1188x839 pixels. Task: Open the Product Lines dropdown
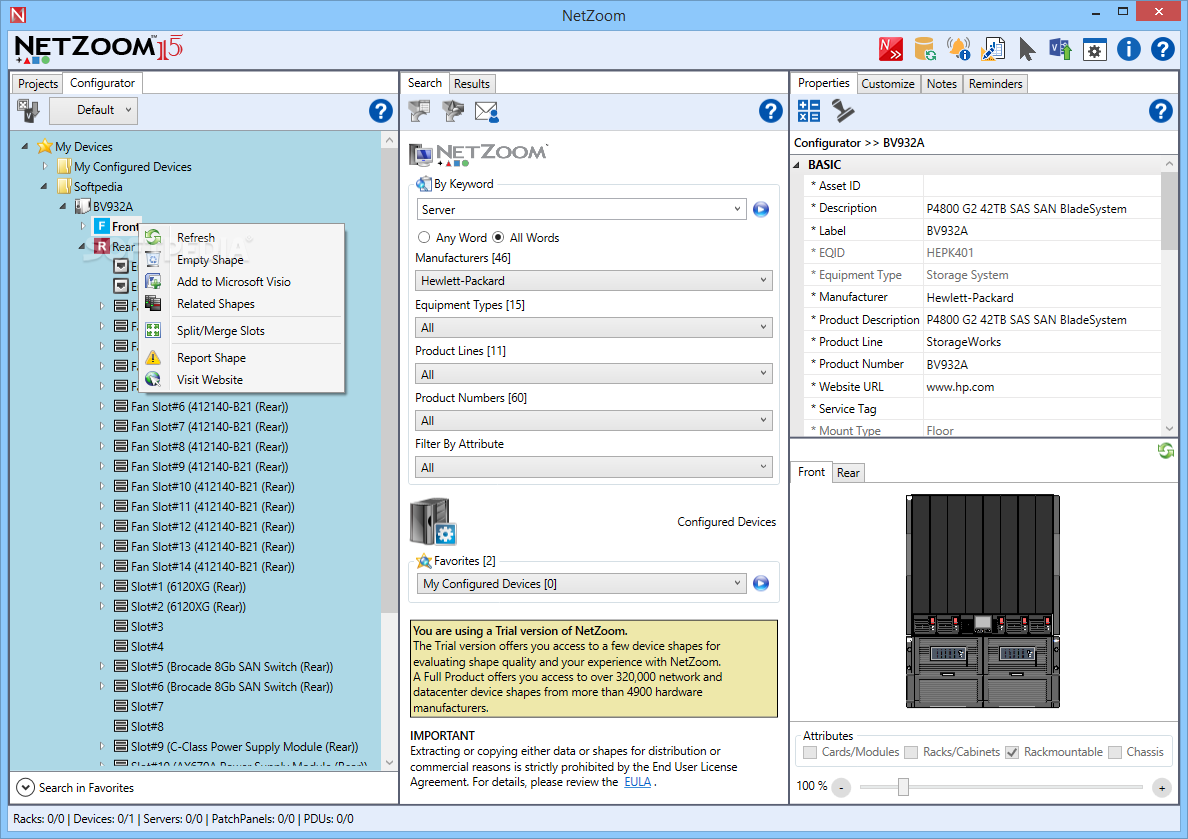594,374
